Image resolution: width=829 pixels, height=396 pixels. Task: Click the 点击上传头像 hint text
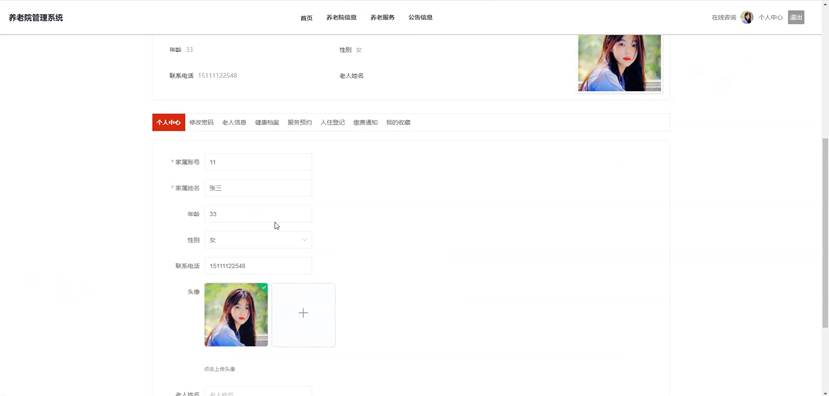tap(219, 369)
